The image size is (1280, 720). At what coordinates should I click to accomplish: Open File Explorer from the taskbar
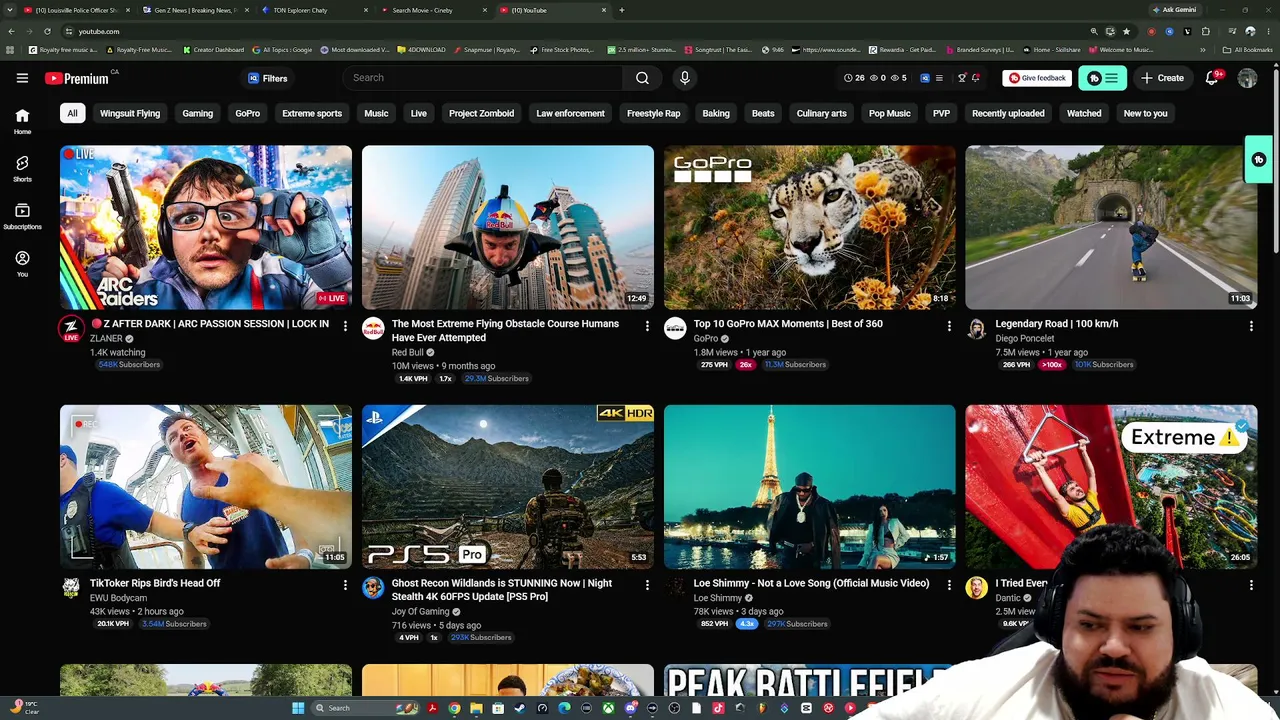[x=476, y=708]
